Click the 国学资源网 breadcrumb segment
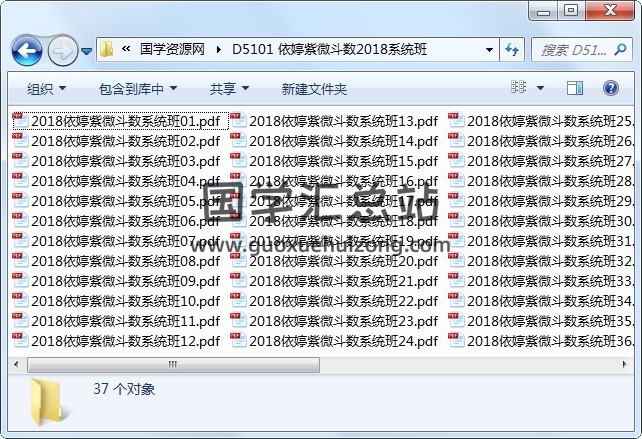Screen dimensions: 642x439 172,50
